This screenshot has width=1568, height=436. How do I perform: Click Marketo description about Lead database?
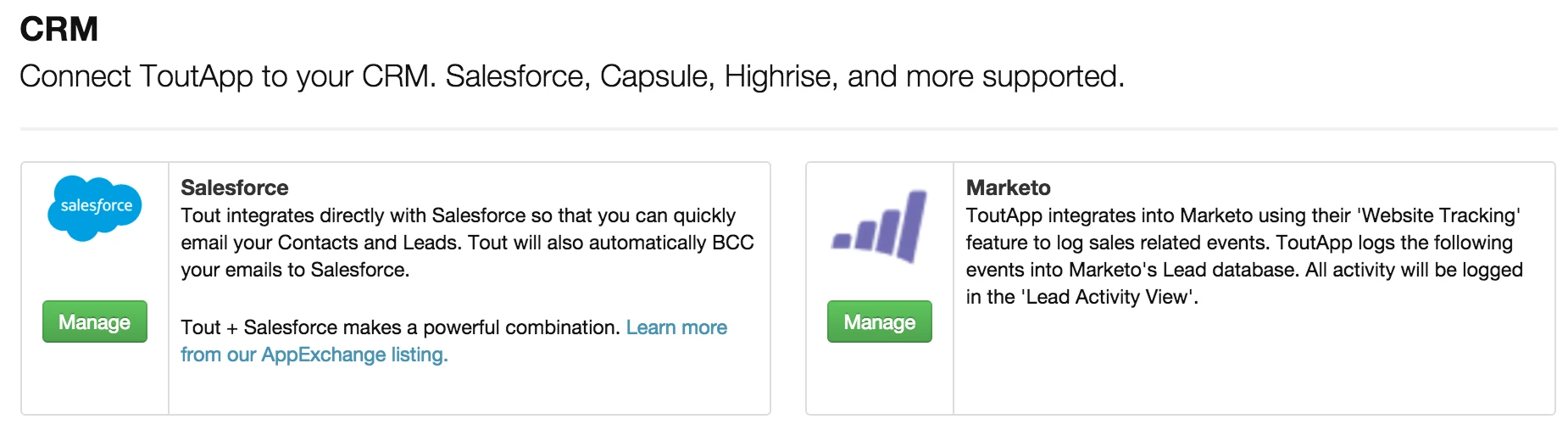coord(1243,270)
